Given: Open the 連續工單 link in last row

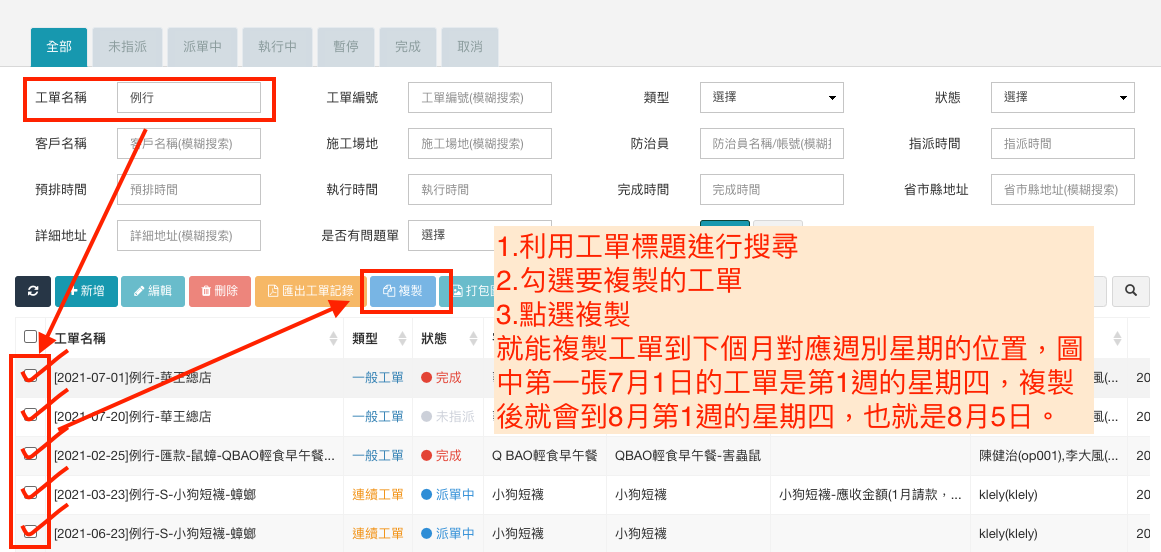Looking at the screenshot, I should (378, 533).
